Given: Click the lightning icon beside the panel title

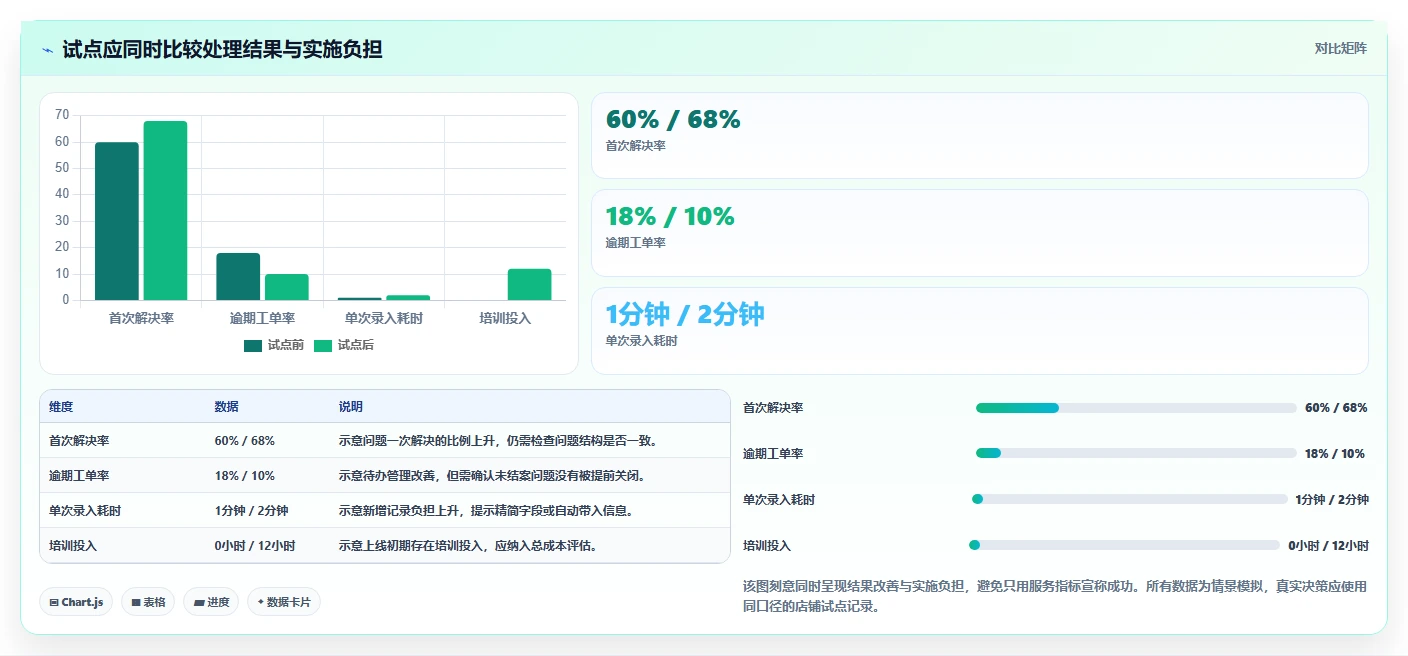Looking at the screenshot, I should click(47, 50).
